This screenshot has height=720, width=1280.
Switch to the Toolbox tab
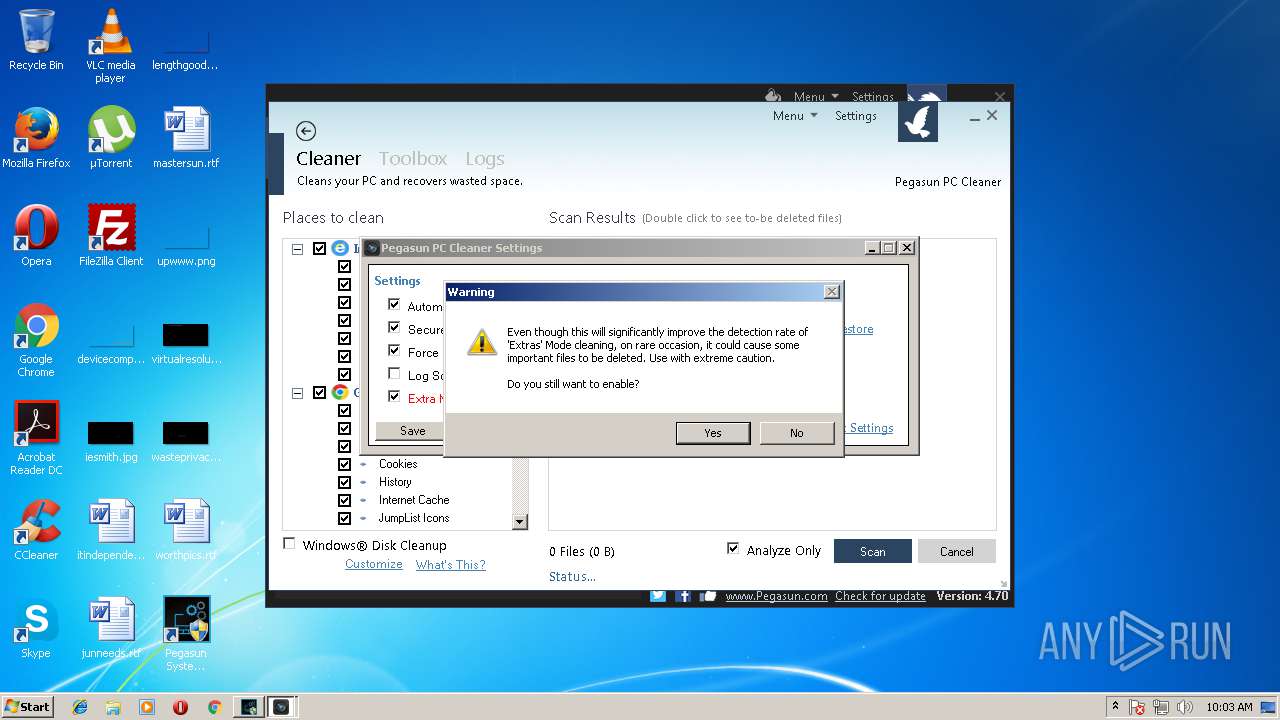pyautogui.click(x=413, y=159)
